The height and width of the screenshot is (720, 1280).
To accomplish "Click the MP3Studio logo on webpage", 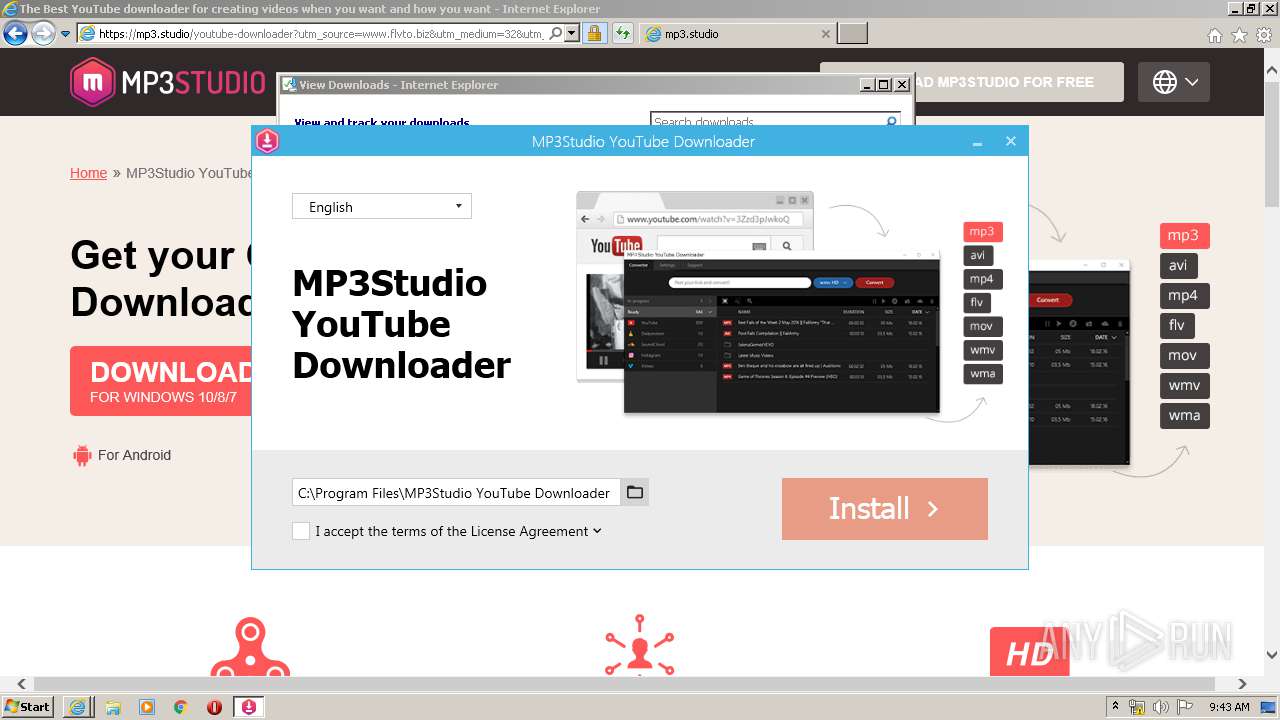I will point(168,82).
